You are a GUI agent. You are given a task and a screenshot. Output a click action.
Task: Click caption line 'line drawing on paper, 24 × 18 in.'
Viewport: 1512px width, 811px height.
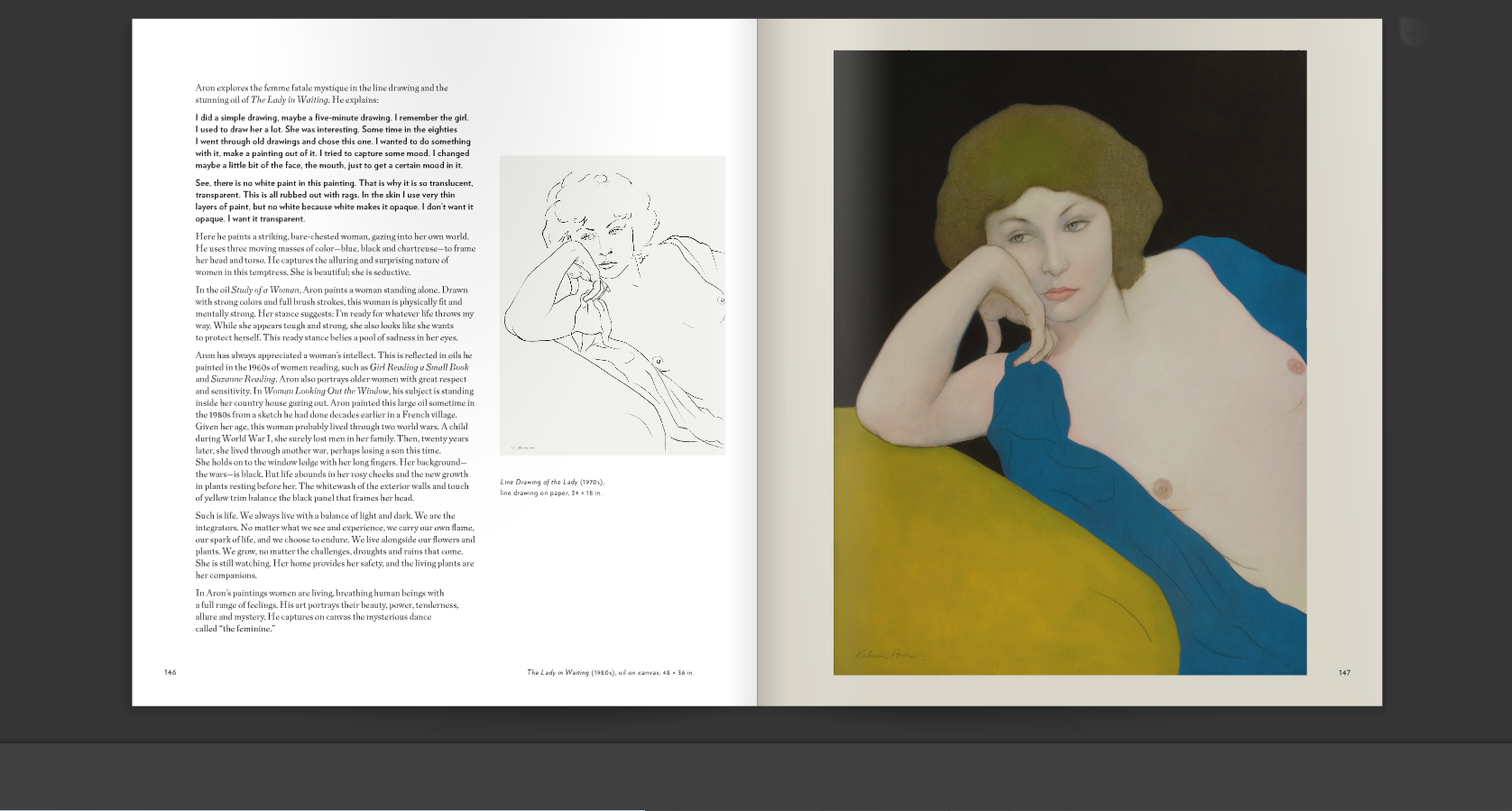point(551,493)
